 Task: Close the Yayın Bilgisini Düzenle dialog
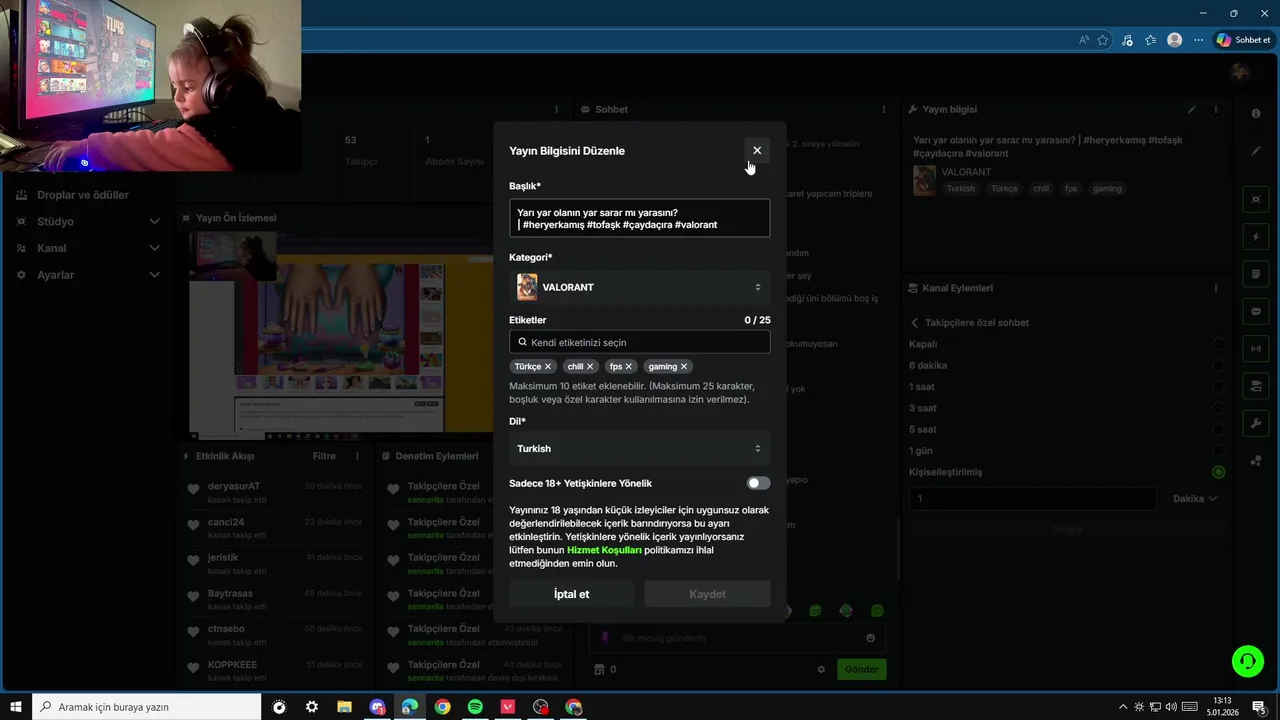click(x=757, y=151)
